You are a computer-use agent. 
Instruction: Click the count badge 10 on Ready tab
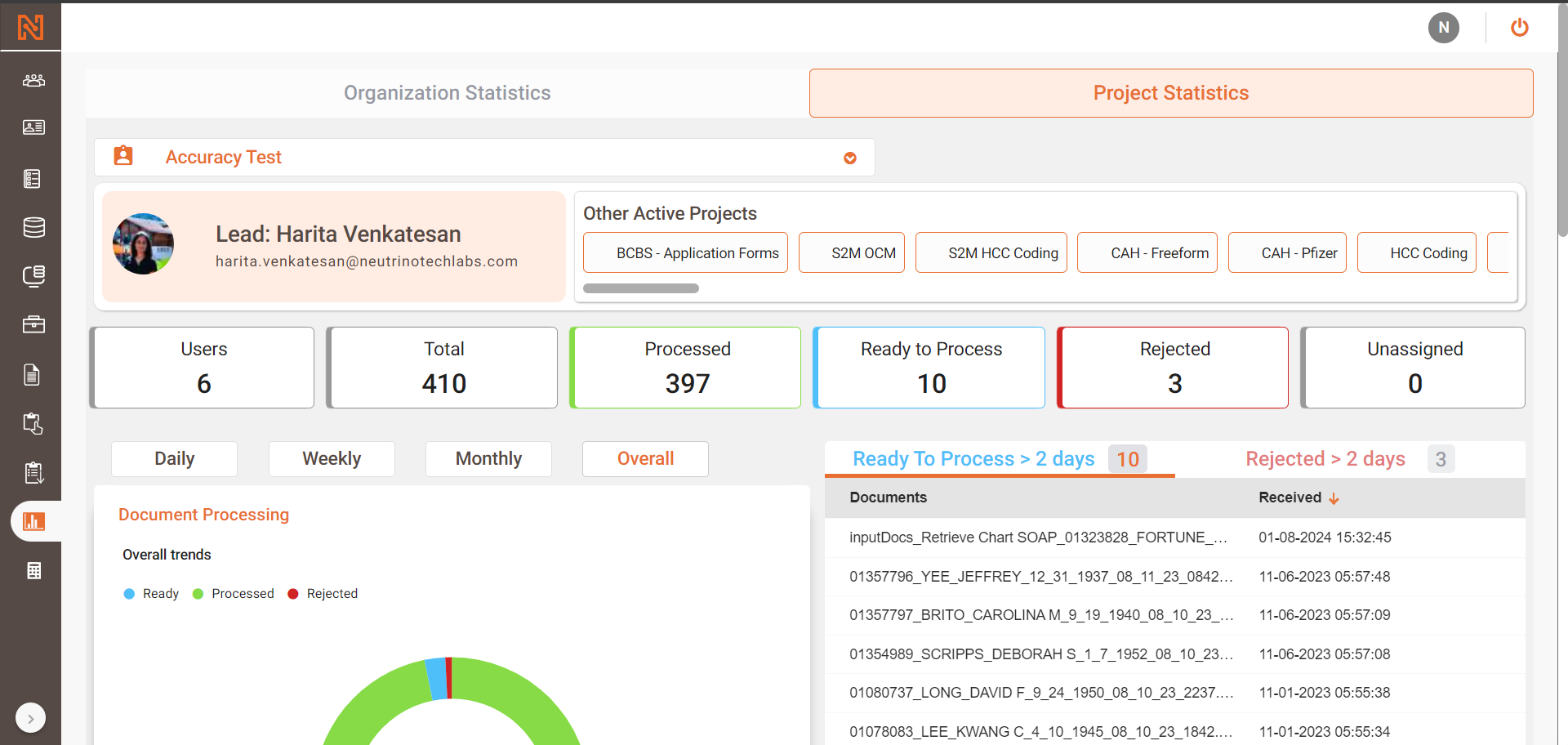[1128, 459]
